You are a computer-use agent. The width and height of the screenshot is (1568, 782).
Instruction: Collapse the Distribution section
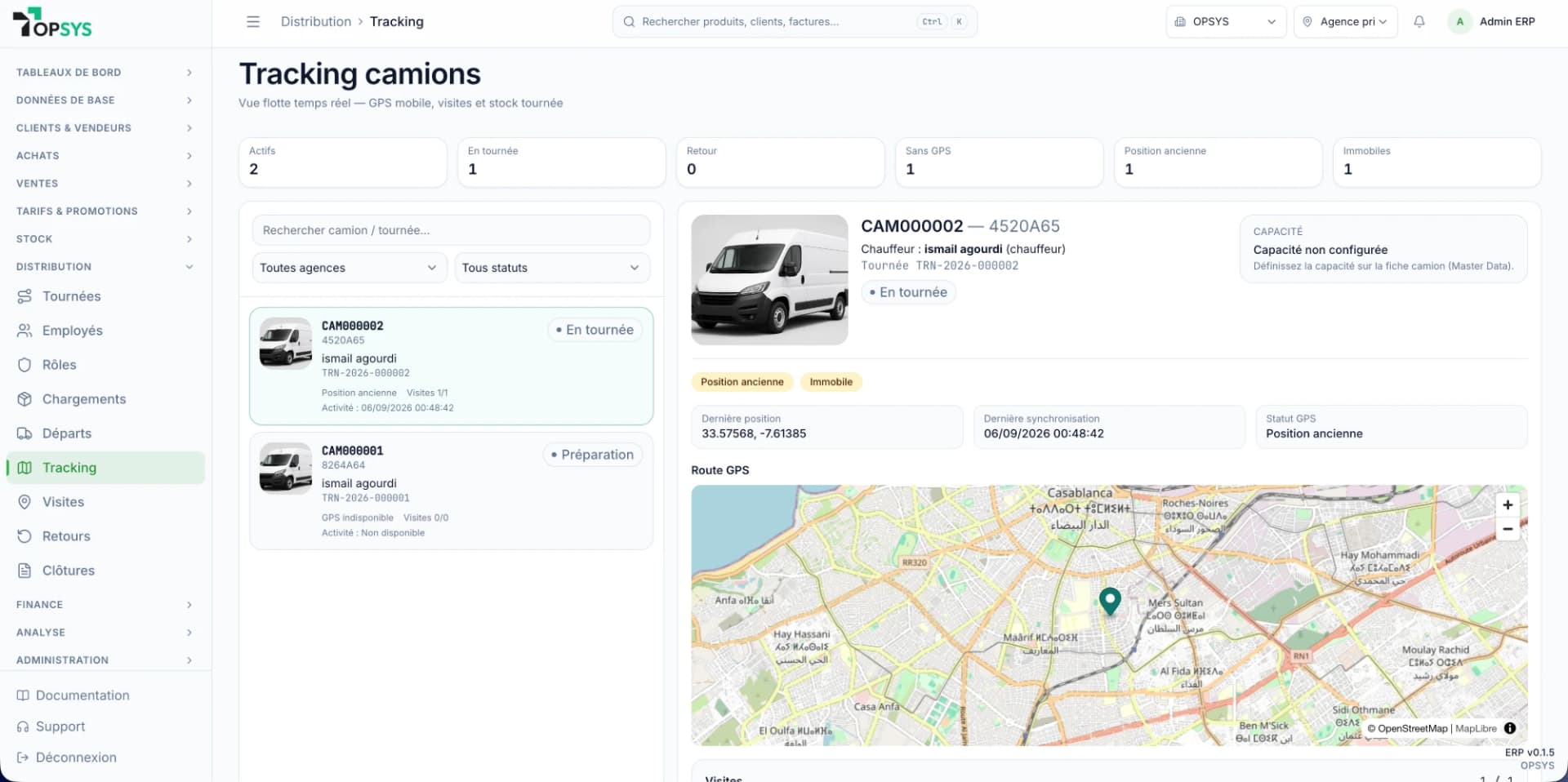(105, 267)
